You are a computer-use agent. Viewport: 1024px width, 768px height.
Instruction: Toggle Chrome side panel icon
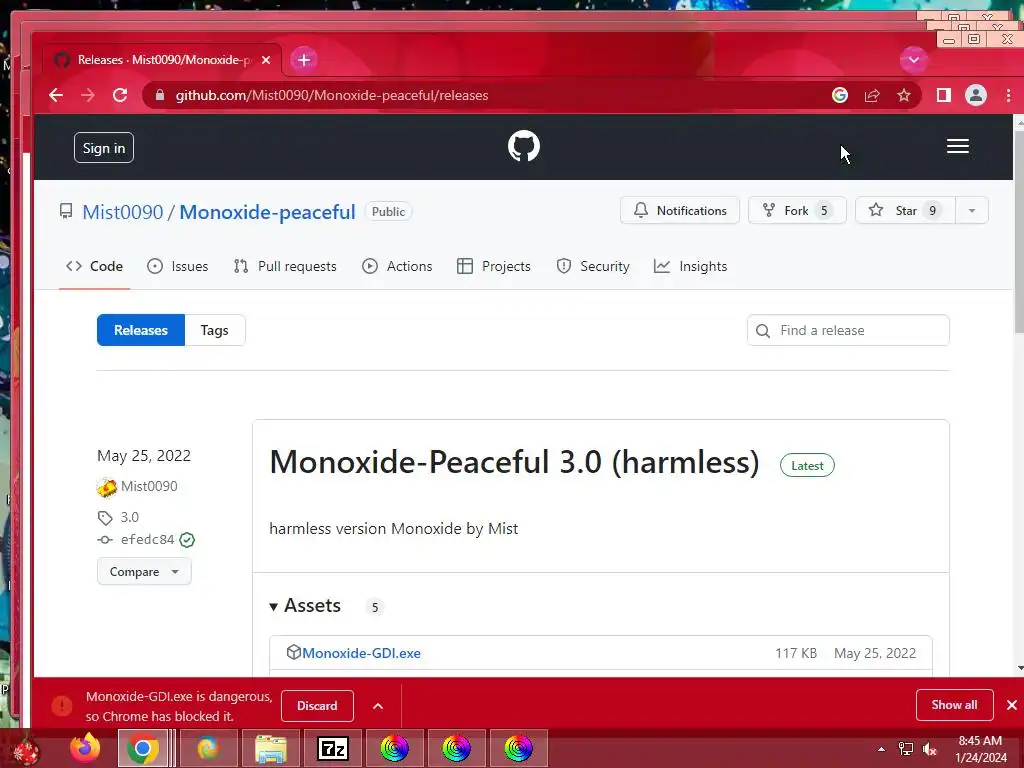pos(944,95)
